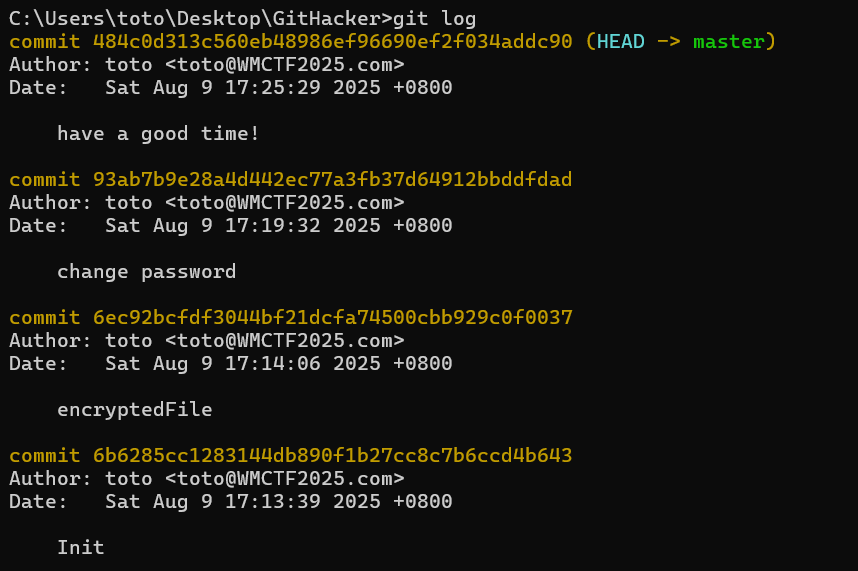
Task: Click the Author line under the HEAD commit
Action: (206, 65)
